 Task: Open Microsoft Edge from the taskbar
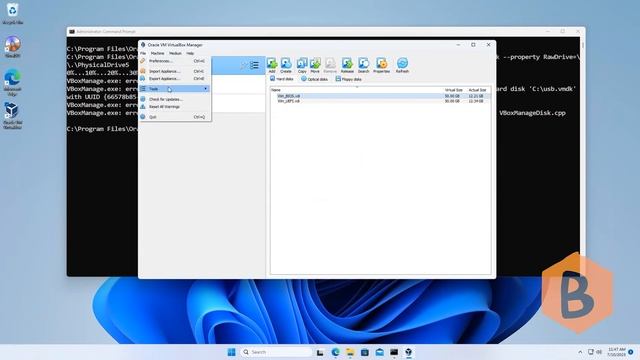(336, 352)
